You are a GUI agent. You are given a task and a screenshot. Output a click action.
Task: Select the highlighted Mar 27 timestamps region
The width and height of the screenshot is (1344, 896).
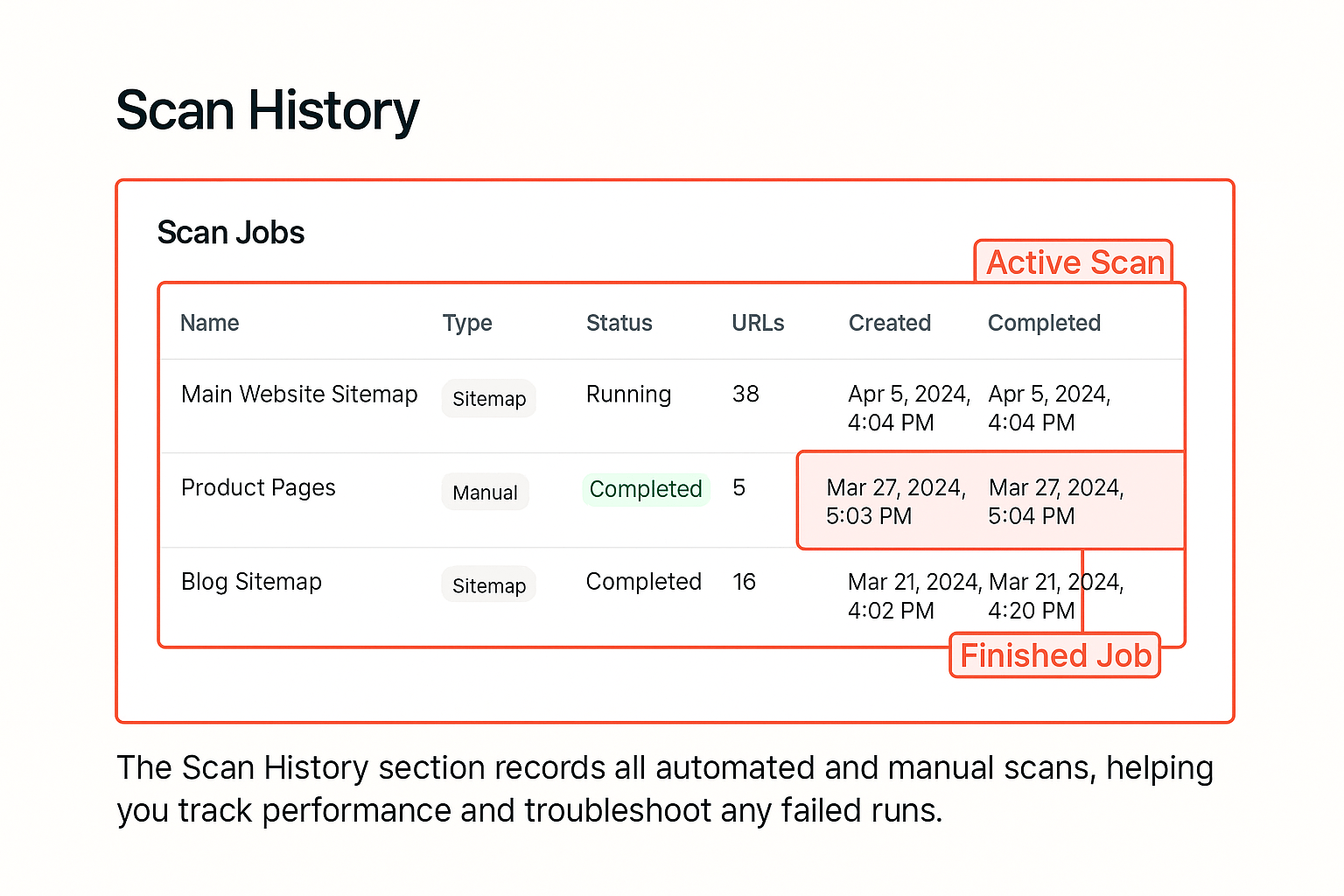(990, 500)
